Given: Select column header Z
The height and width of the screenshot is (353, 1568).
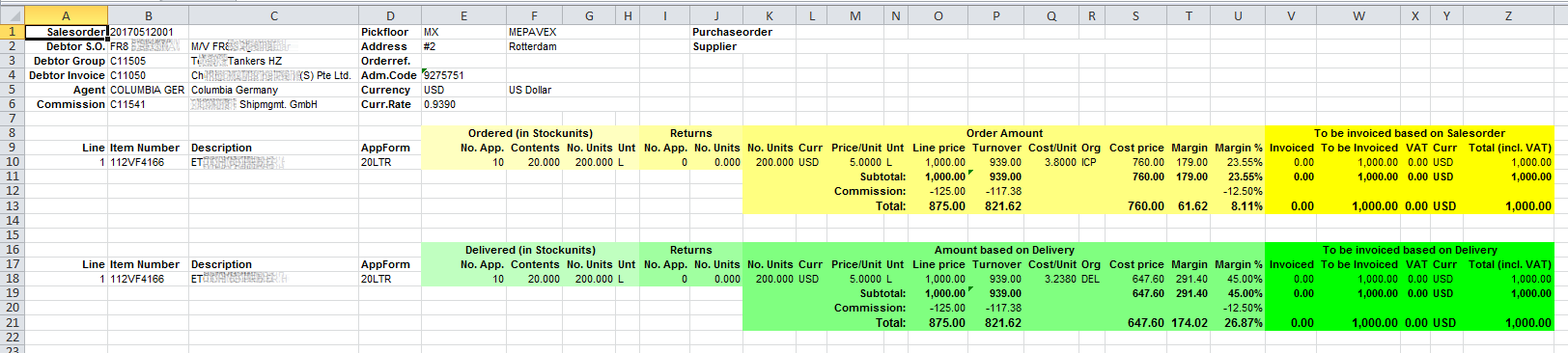Looking at the screenshot, I should [x=1508, y=15].
